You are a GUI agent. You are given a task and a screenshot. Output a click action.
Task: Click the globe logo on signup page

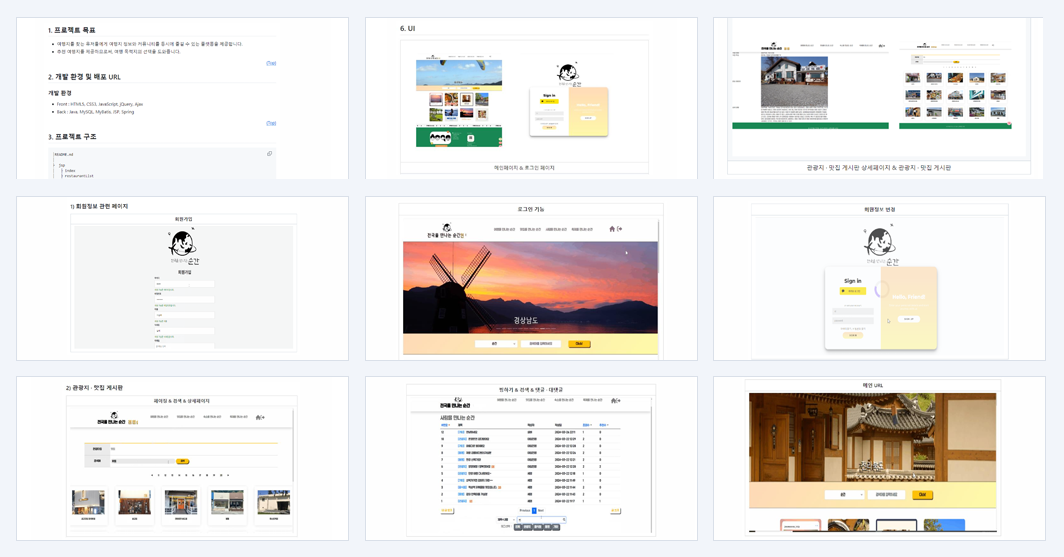click(x=183, y=243)
